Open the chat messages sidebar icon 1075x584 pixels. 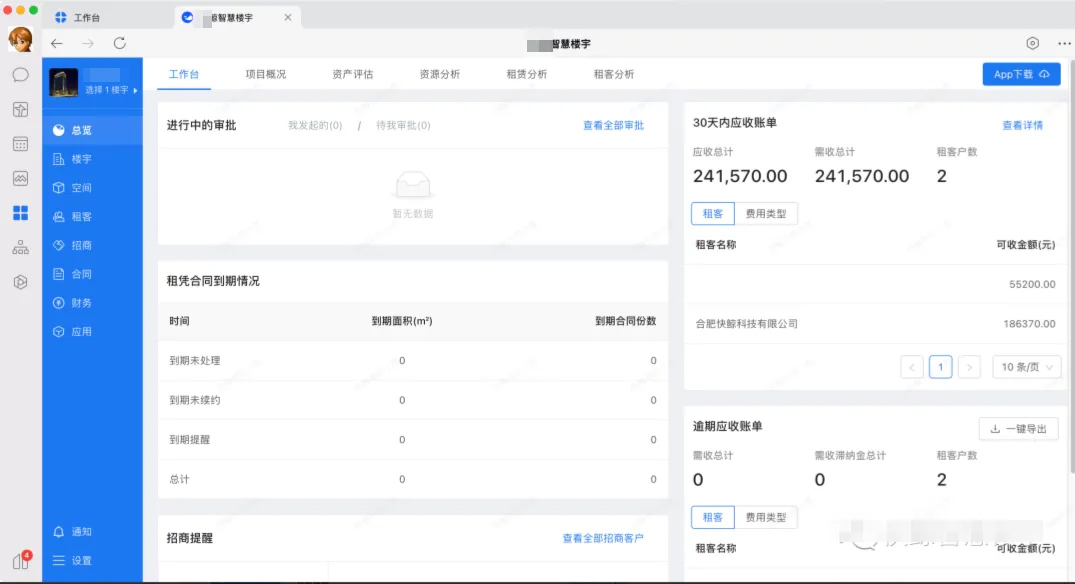(21, 75)
